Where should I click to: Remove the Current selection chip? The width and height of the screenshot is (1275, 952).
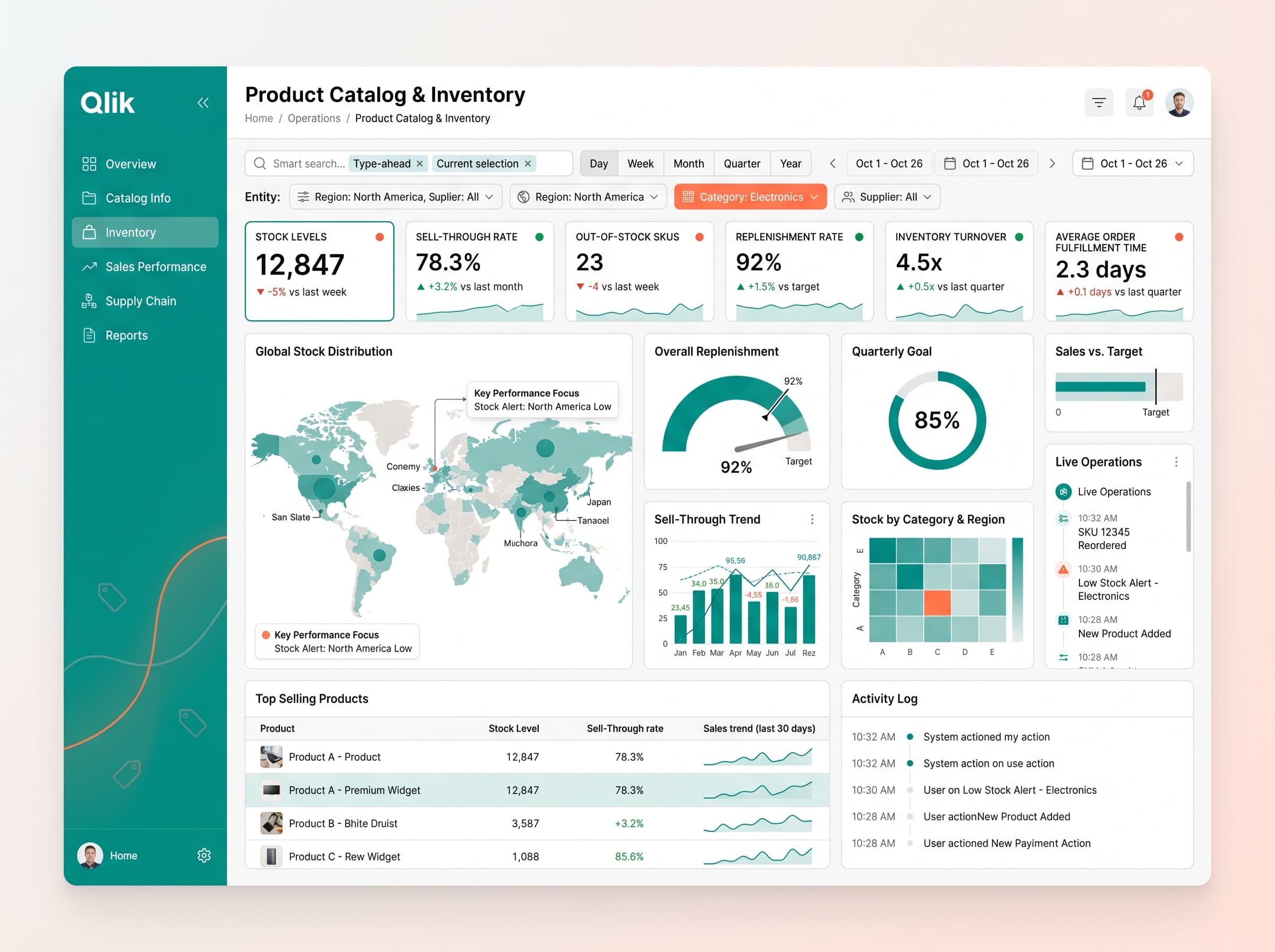pyautogui.click(x=528, y=164)
